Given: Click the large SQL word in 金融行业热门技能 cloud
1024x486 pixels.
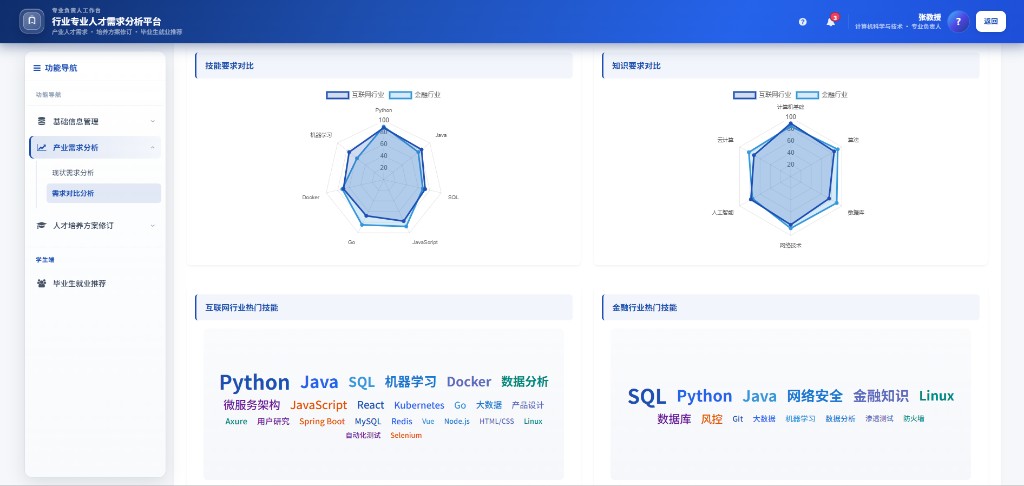Looking at the screenshot, I should (x=647, y=397).
